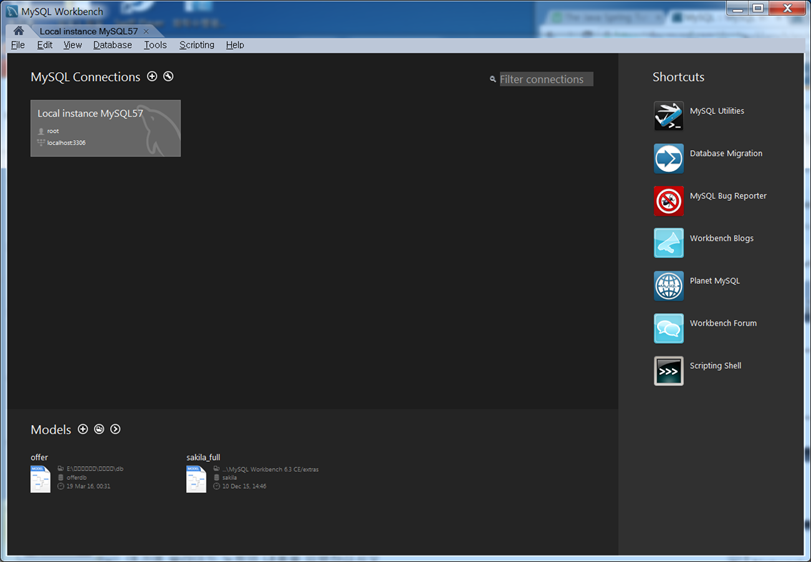Maximize the MySQL Workbench window

click(758, 8)
